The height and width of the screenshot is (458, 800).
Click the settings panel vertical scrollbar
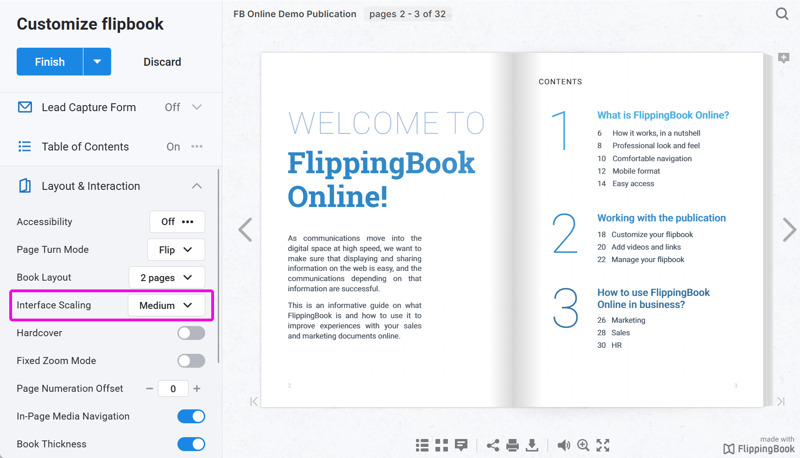click(219, 266)
